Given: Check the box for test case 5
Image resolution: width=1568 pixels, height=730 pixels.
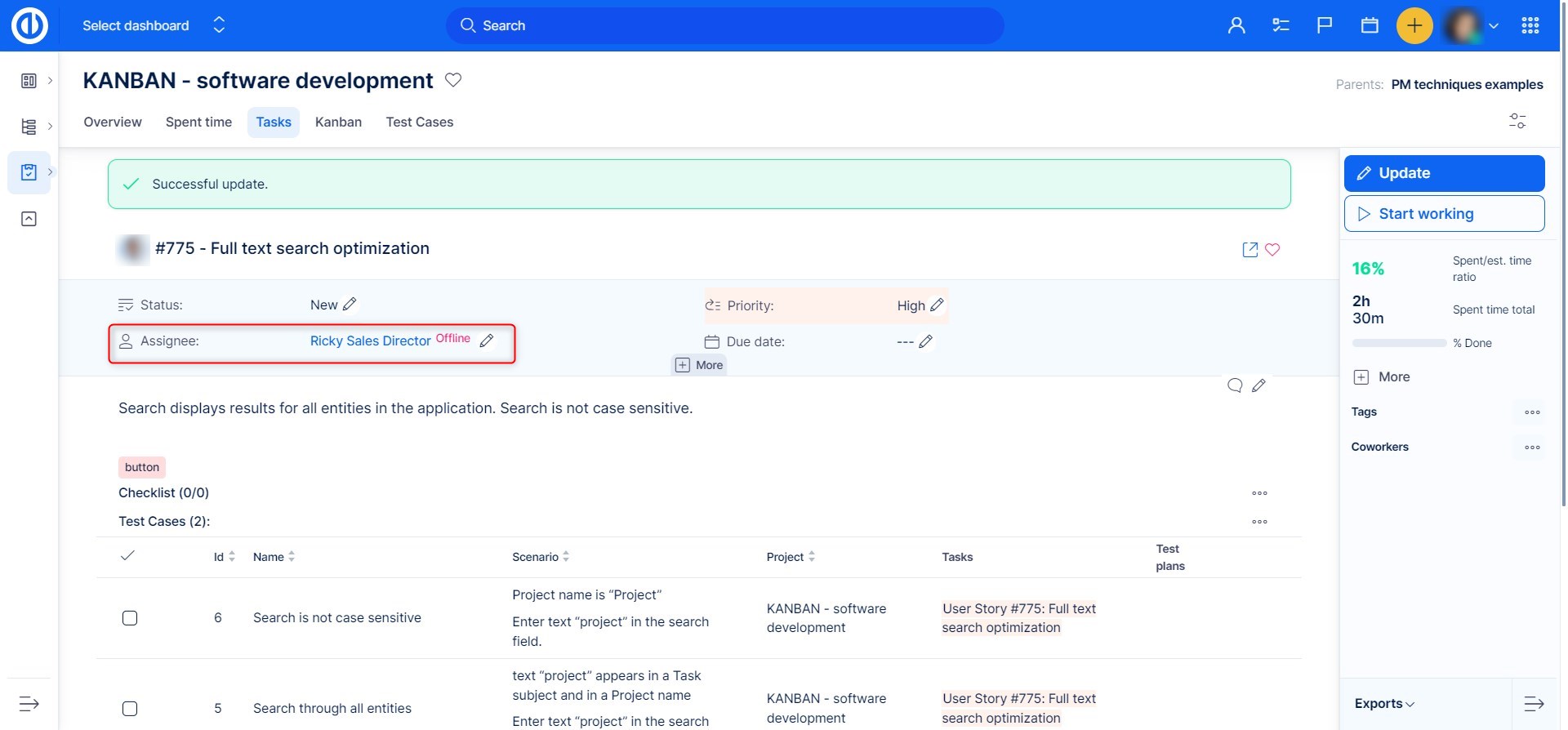Looking at the screenshot, I should (x=130, y=709).
